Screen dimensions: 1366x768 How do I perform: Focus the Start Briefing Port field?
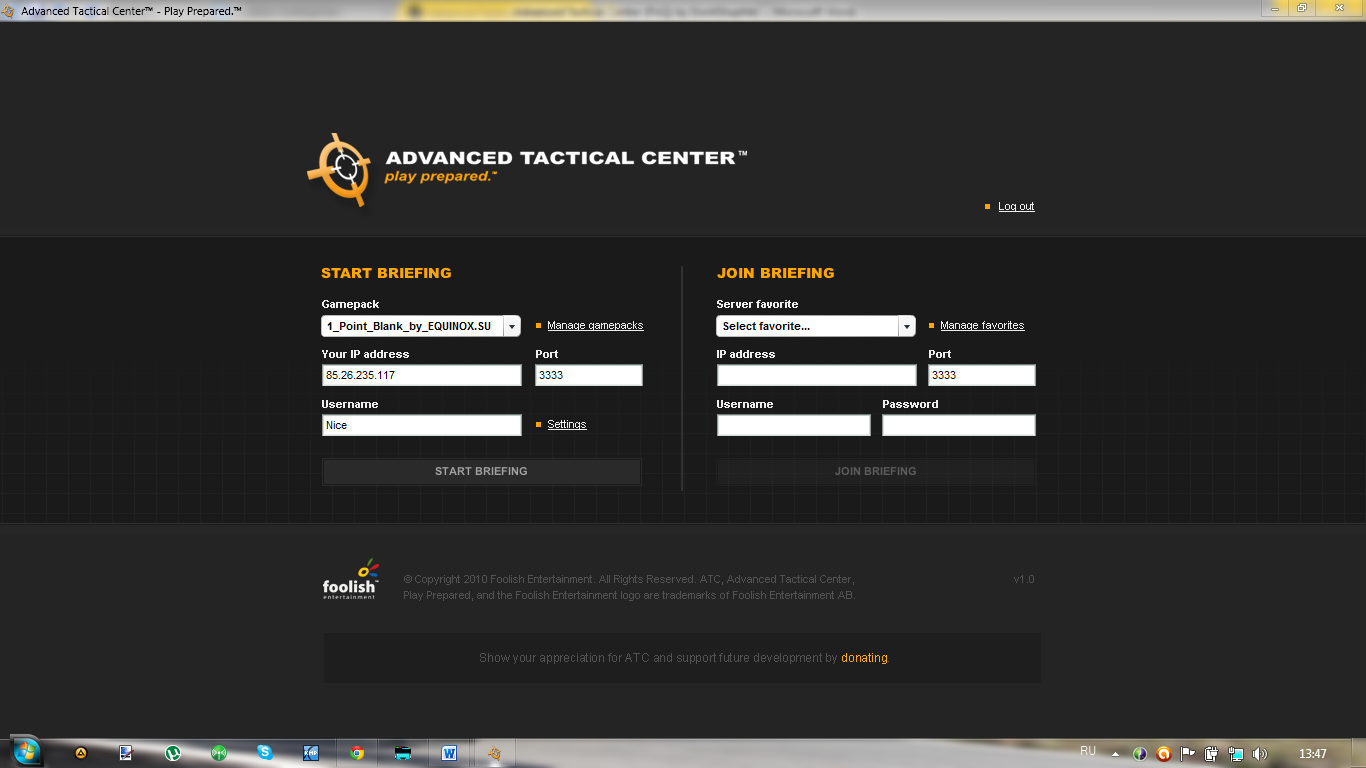(589, 375)
